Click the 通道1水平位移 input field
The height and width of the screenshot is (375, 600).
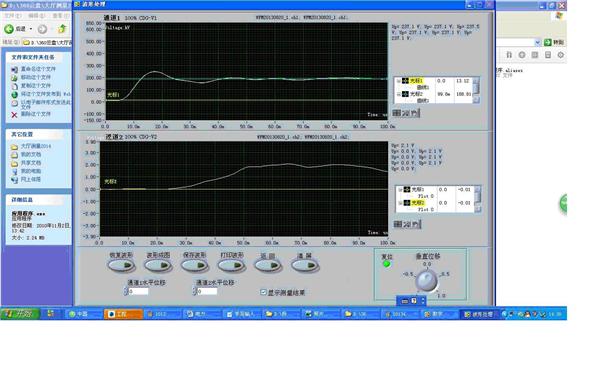tap(138, 291)
